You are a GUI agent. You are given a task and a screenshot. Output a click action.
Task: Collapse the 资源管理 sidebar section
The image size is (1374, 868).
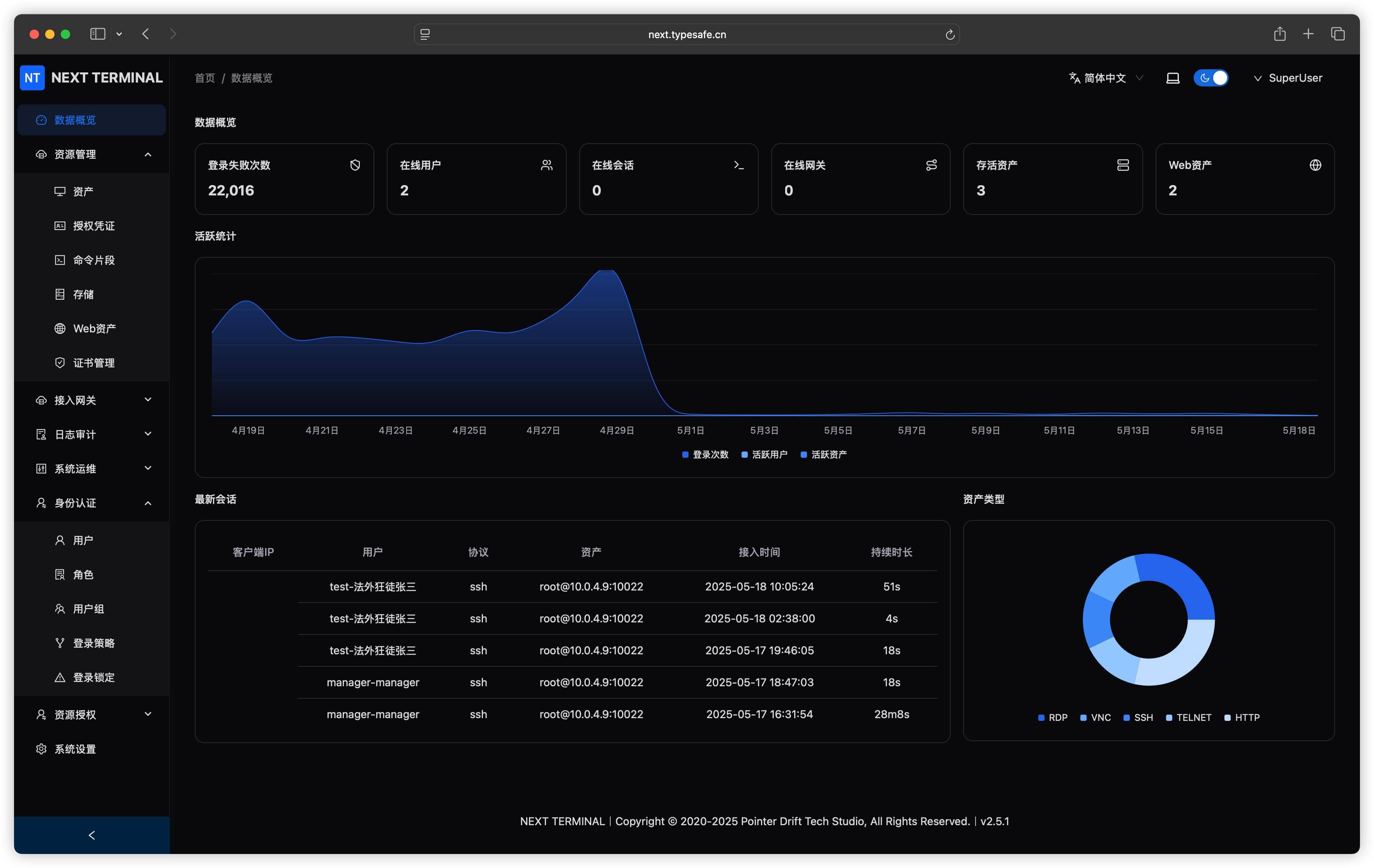coord(92,155)
